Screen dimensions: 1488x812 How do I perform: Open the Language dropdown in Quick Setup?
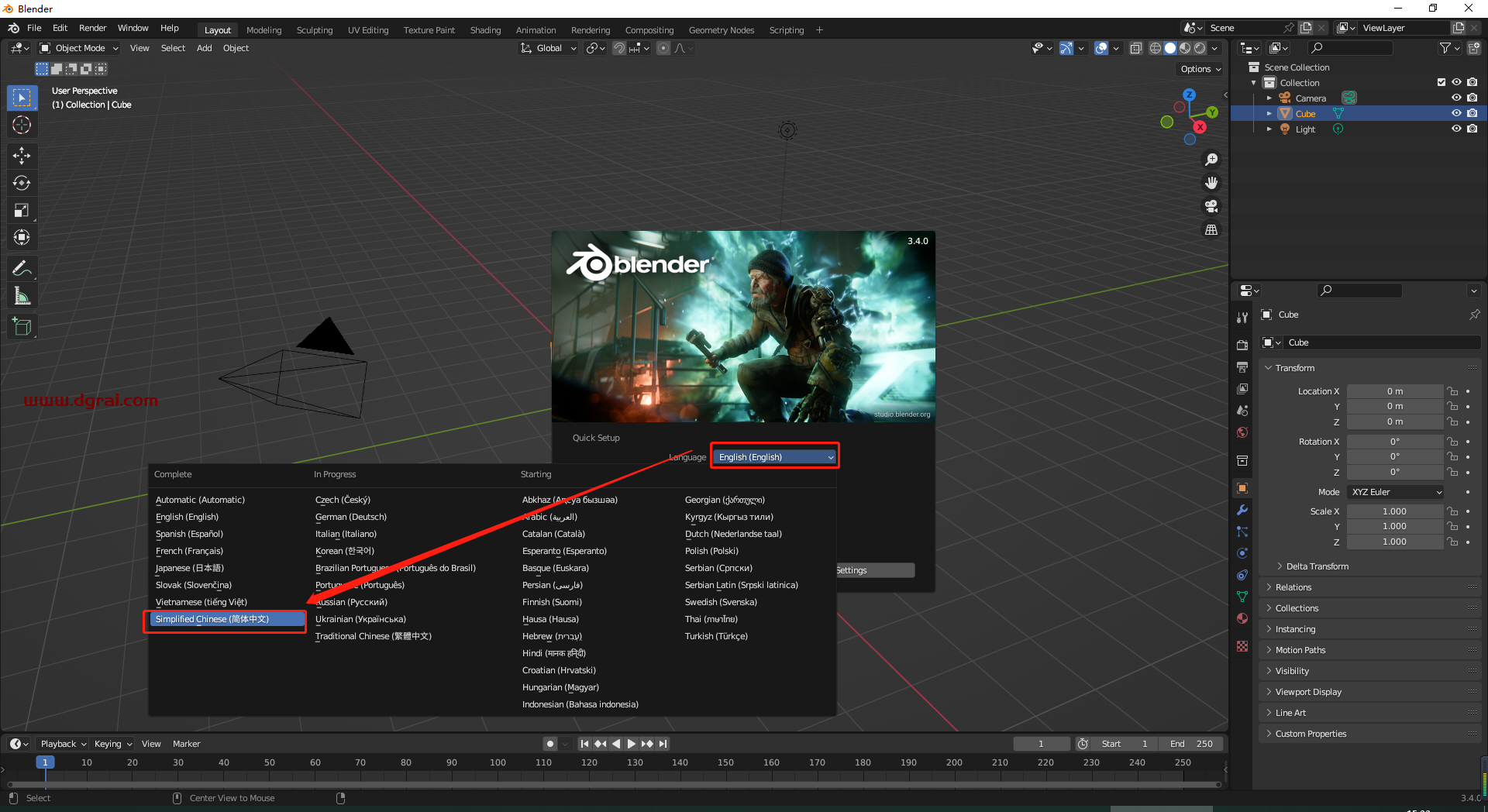pyautogui.click(x=775, y=457)
